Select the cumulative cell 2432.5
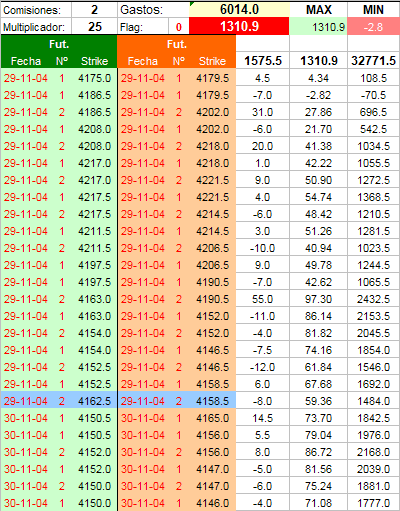This screenshot has height=511, width=400. (373, 299)
